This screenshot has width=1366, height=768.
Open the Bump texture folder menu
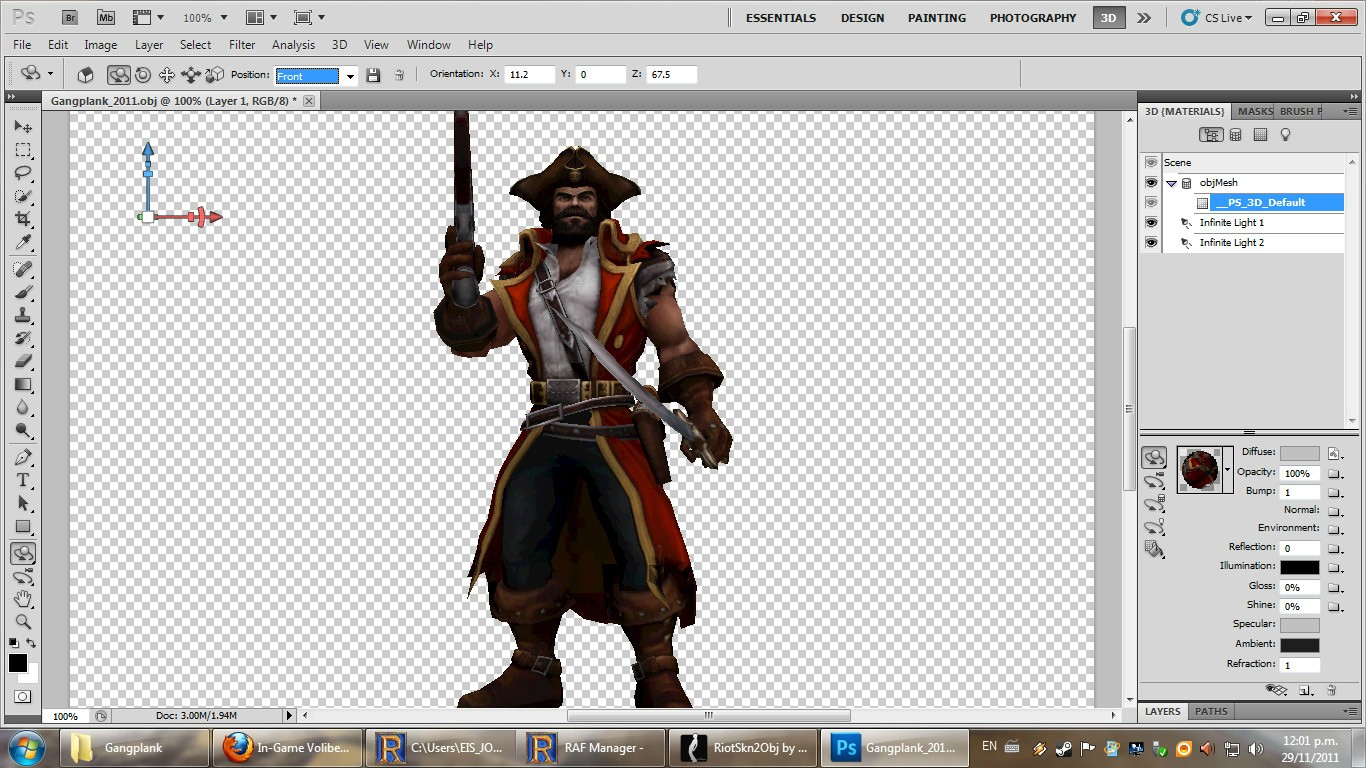(x=1334, y=492)
